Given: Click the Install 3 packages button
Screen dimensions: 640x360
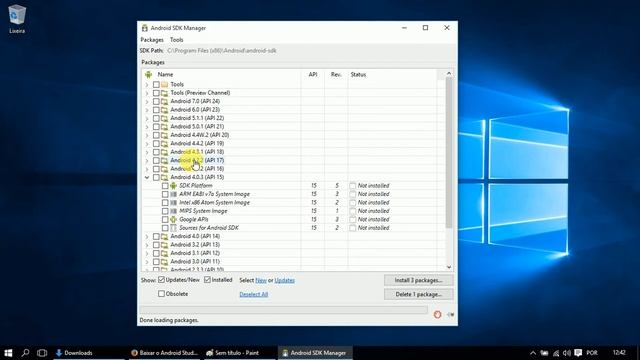Looking at the screenshot, I should click(x=418, y=280).
